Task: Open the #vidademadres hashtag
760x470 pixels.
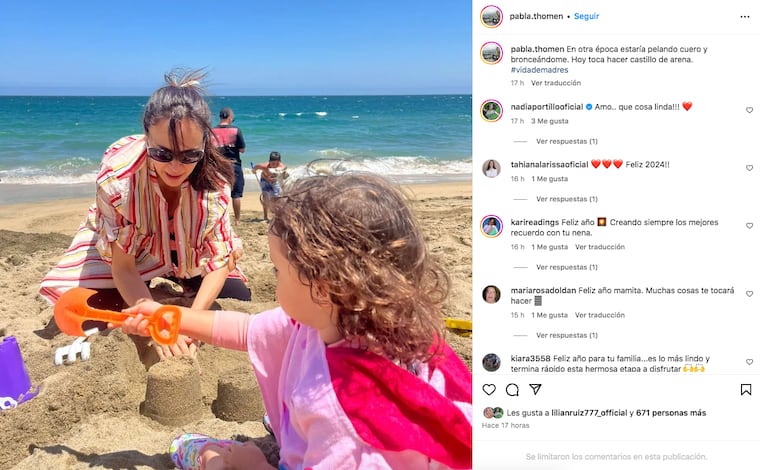Action: [539, 70]
